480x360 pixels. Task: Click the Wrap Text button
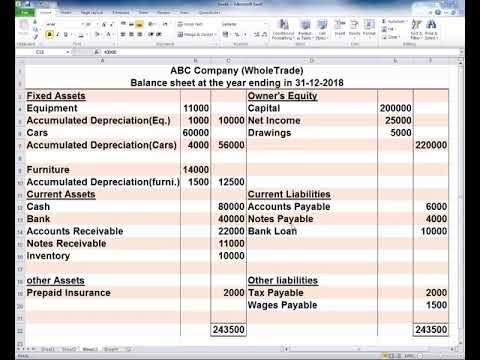[x=190, y=24]
